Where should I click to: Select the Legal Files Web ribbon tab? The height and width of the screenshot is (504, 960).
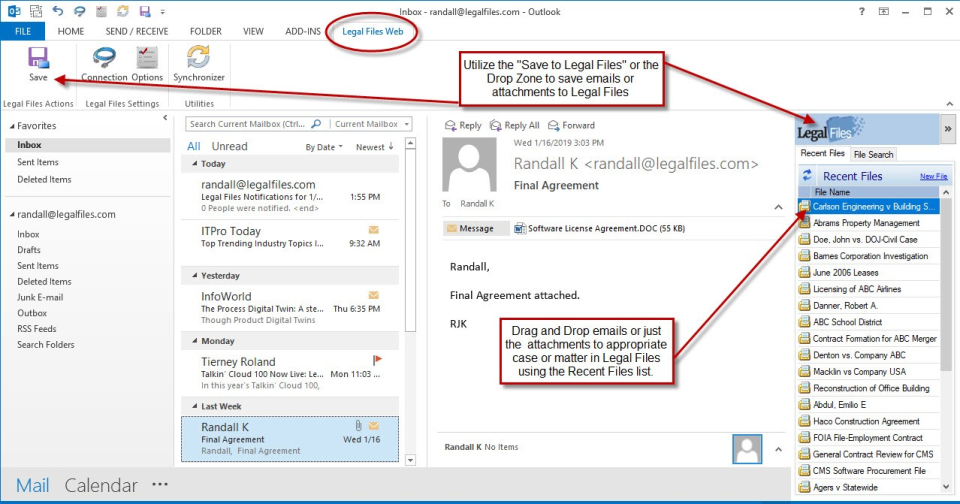pos(372,31)
